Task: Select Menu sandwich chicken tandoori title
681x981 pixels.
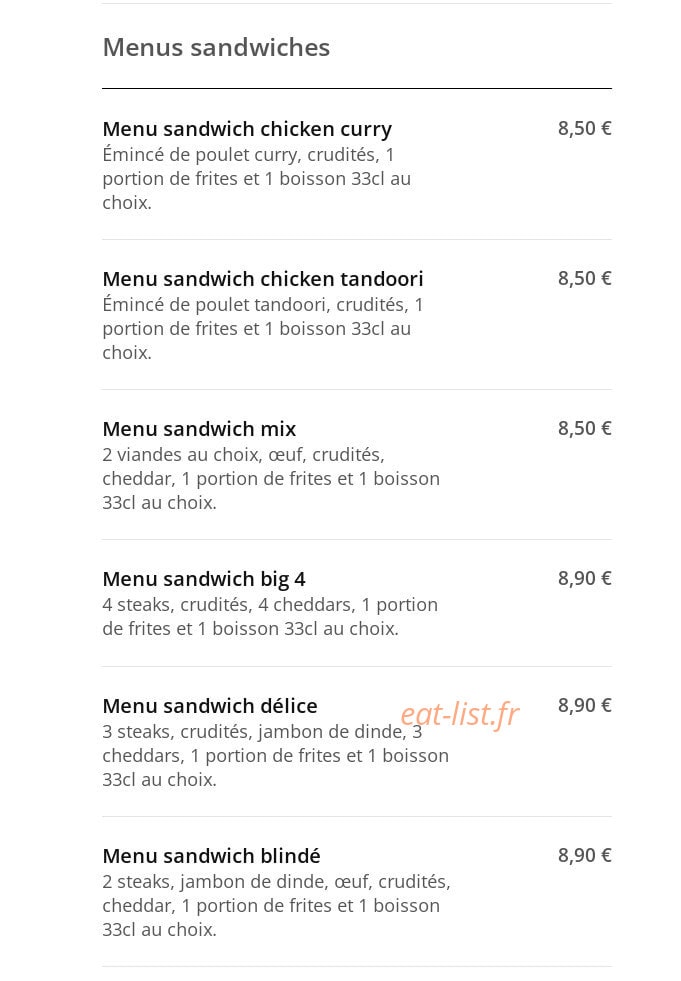Action: click(263, 278)
